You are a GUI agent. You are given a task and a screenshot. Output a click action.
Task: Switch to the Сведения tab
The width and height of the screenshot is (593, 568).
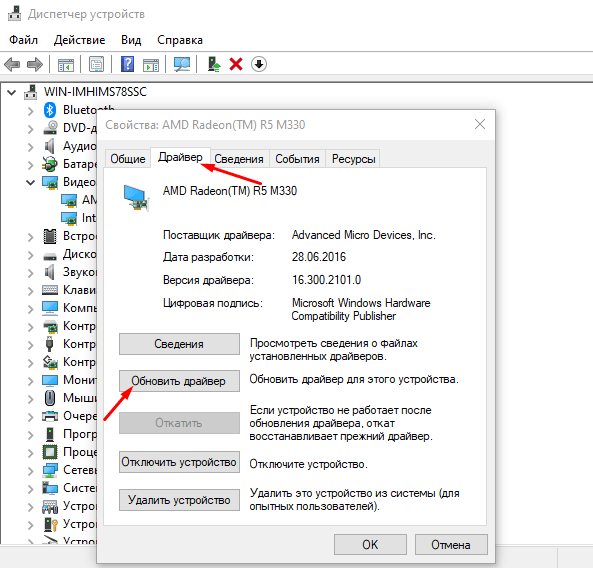click(239, 159)
